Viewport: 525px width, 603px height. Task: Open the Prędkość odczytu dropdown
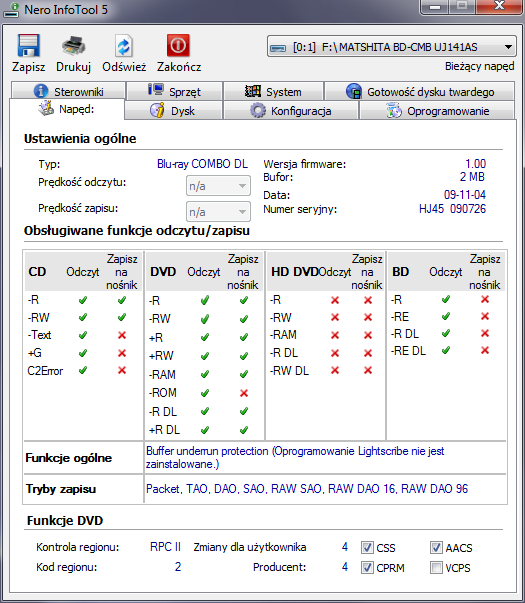click(218, 186)
